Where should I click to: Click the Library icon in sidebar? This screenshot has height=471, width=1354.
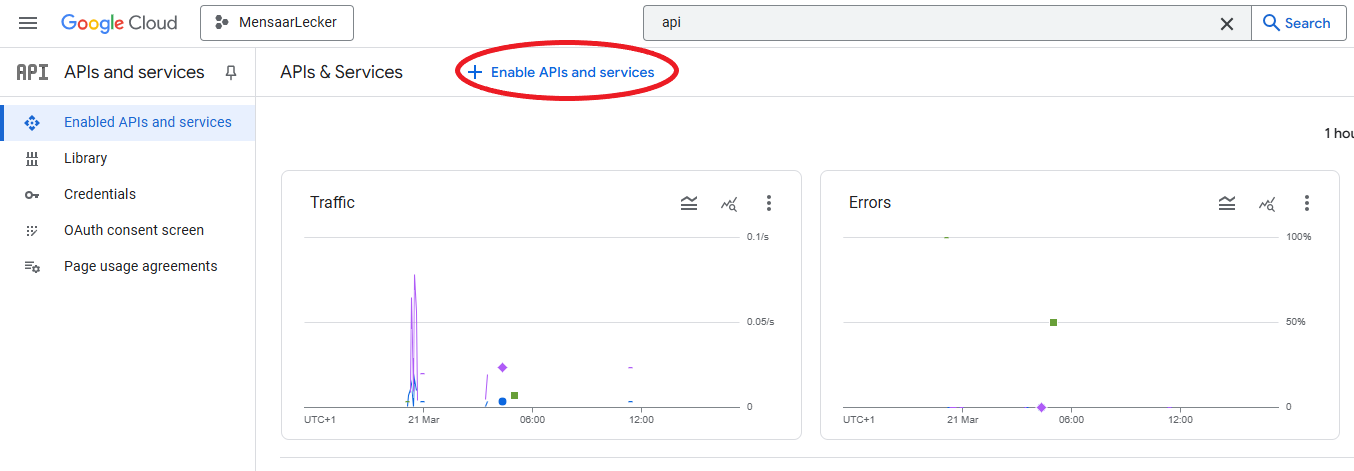[x=32, y=159]
